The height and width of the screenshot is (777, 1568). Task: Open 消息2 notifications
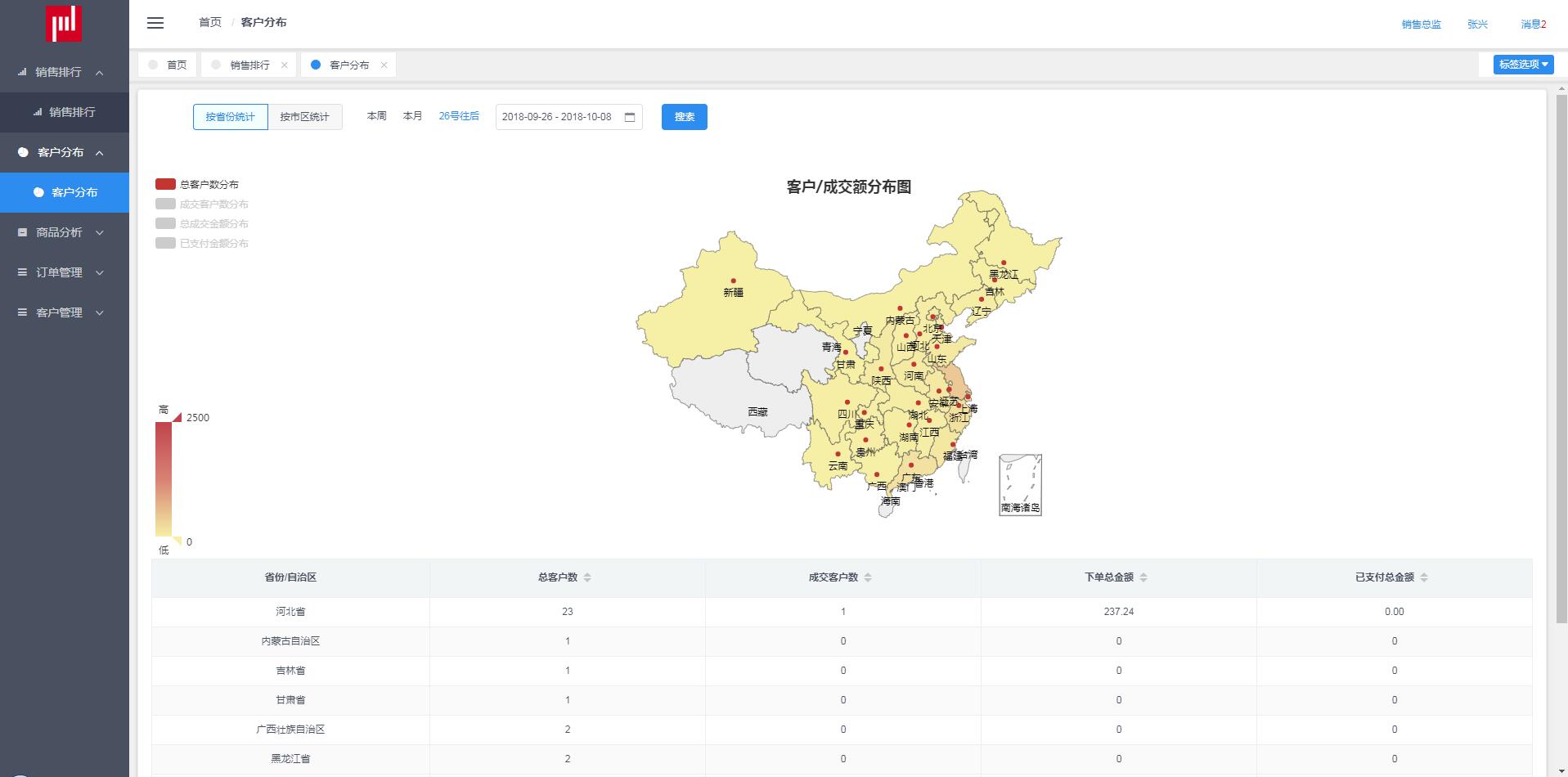click(1534, 25)
